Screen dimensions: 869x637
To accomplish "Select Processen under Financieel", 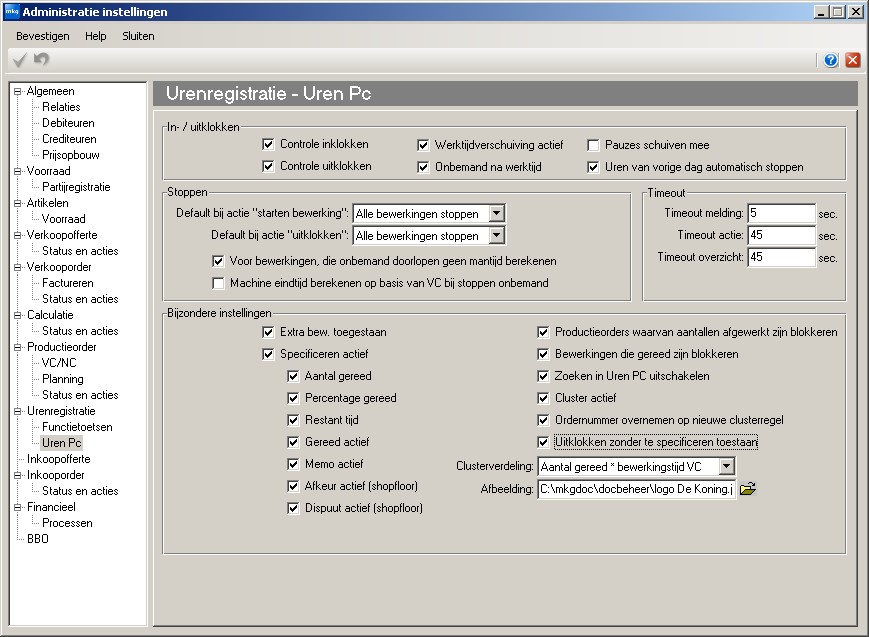I will tap(67, 523).
